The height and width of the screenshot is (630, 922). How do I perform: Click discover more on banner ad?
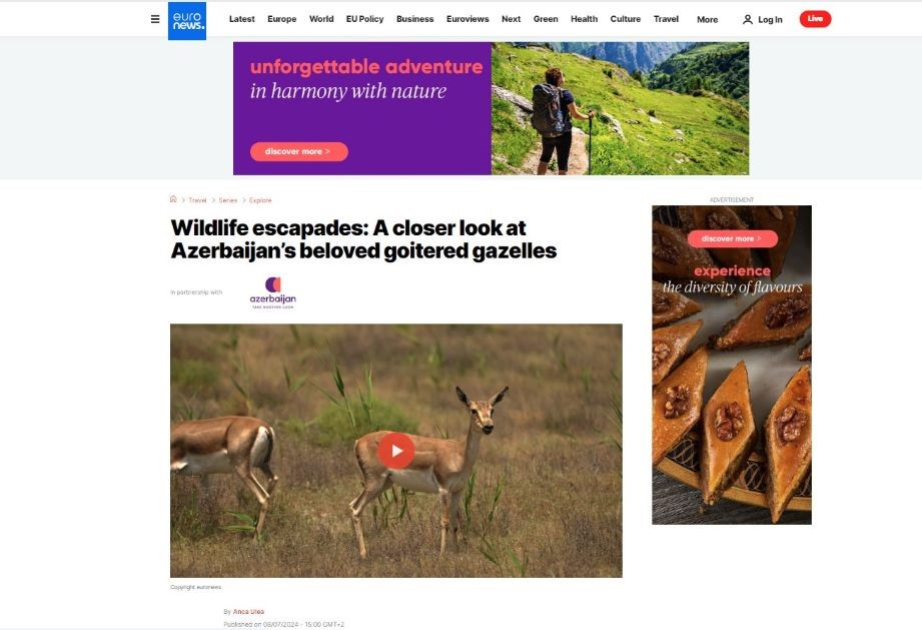[x=299, y=152]
